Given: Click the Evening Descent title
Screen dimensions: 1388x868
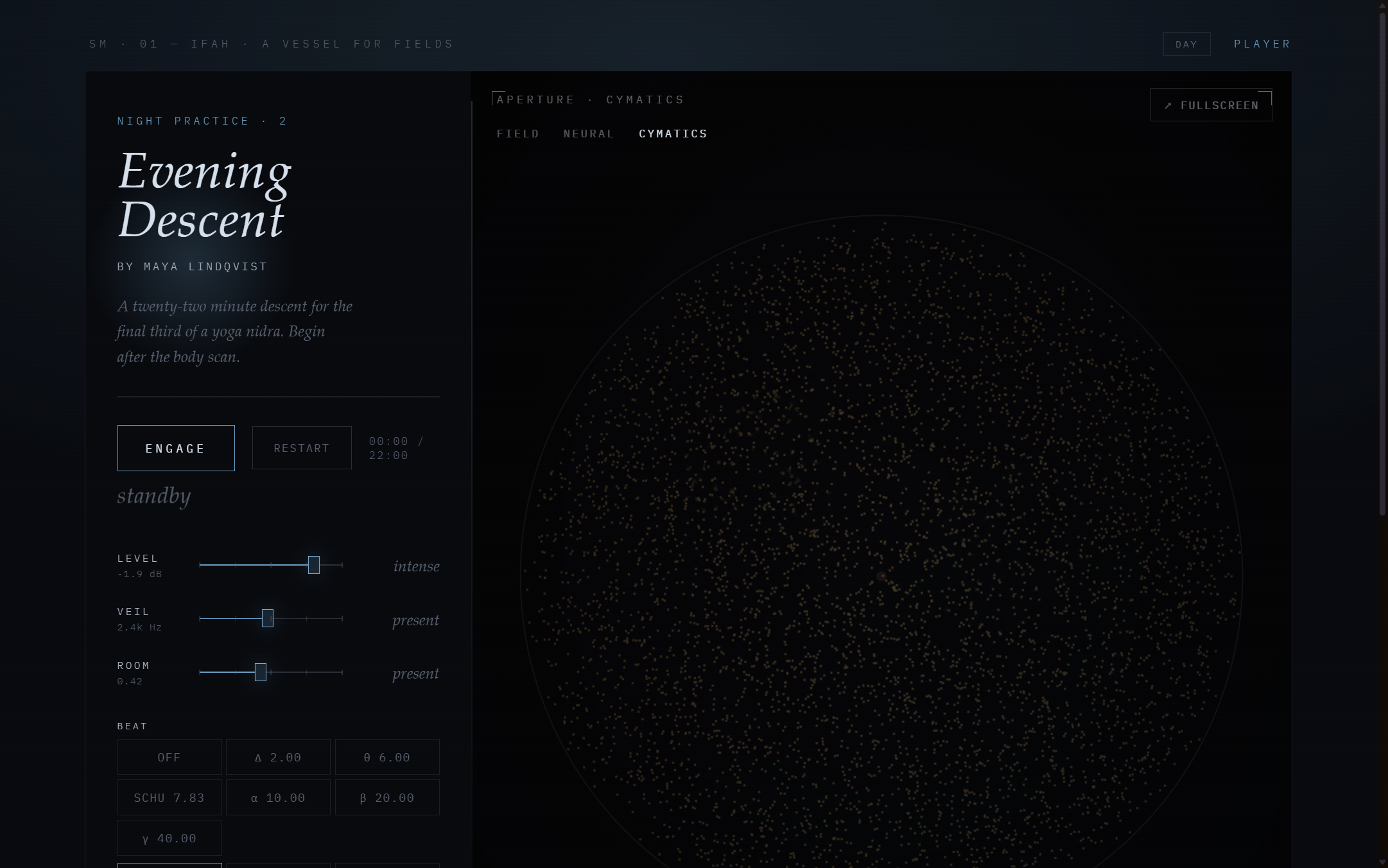Looking at the screenshot, I should pyautogui.click(x=205, y=195).
